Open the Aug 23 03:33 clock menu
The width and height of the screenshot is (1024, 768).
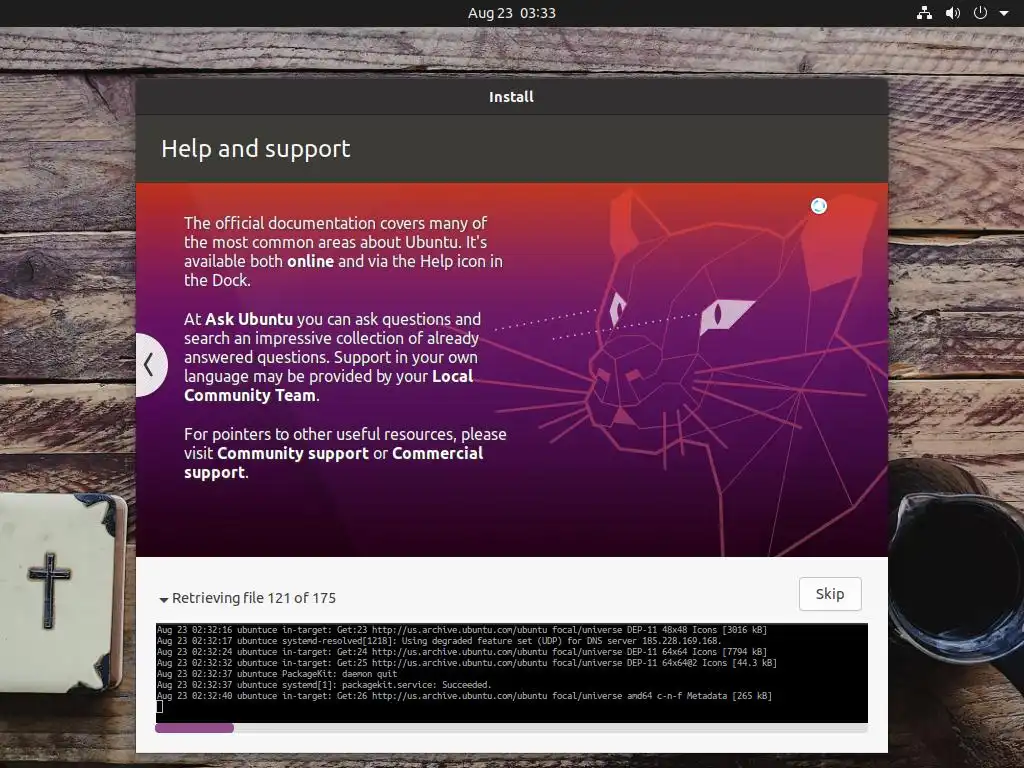point(511,13)
